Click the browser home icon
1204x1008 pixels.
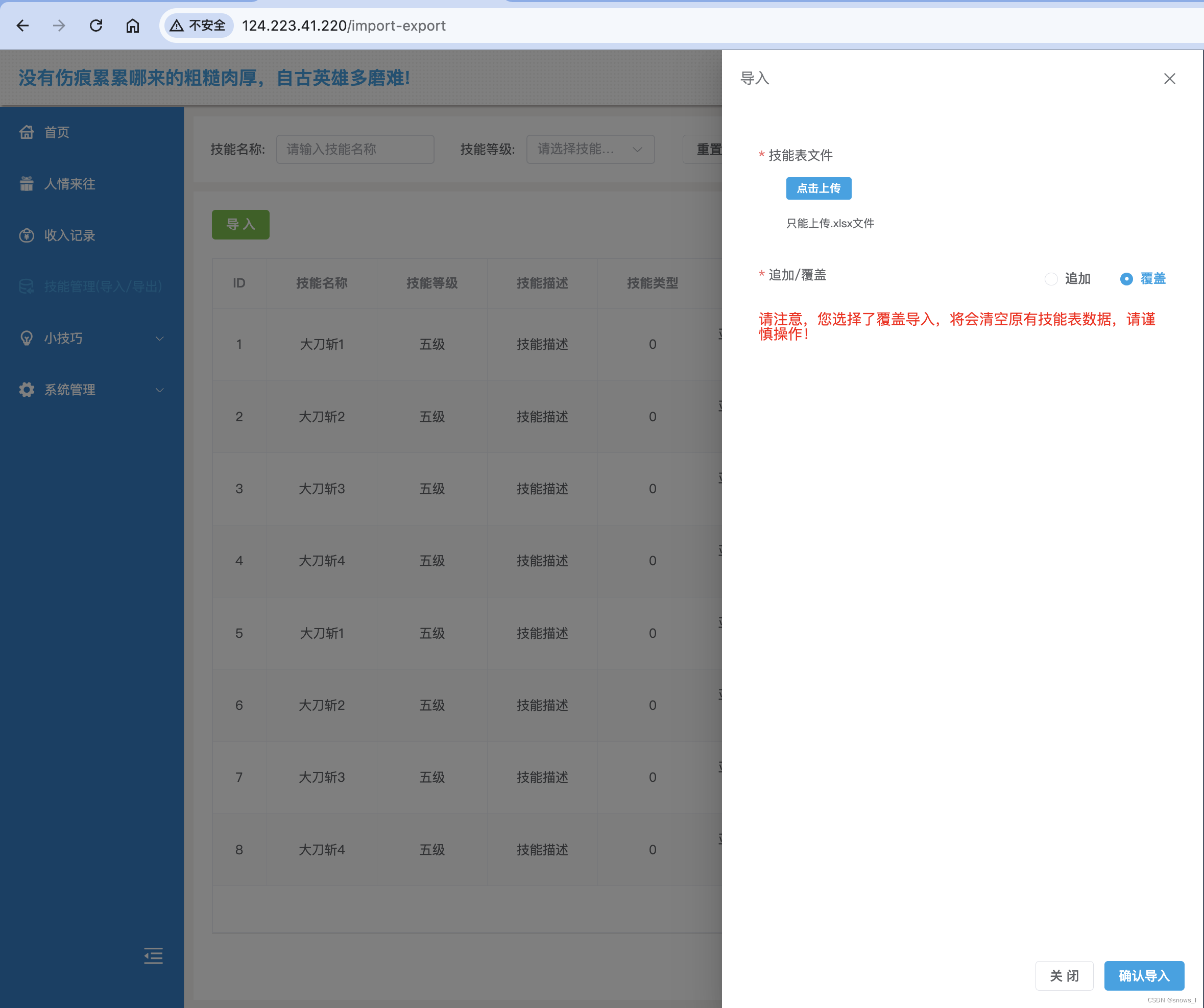point(132,26)
